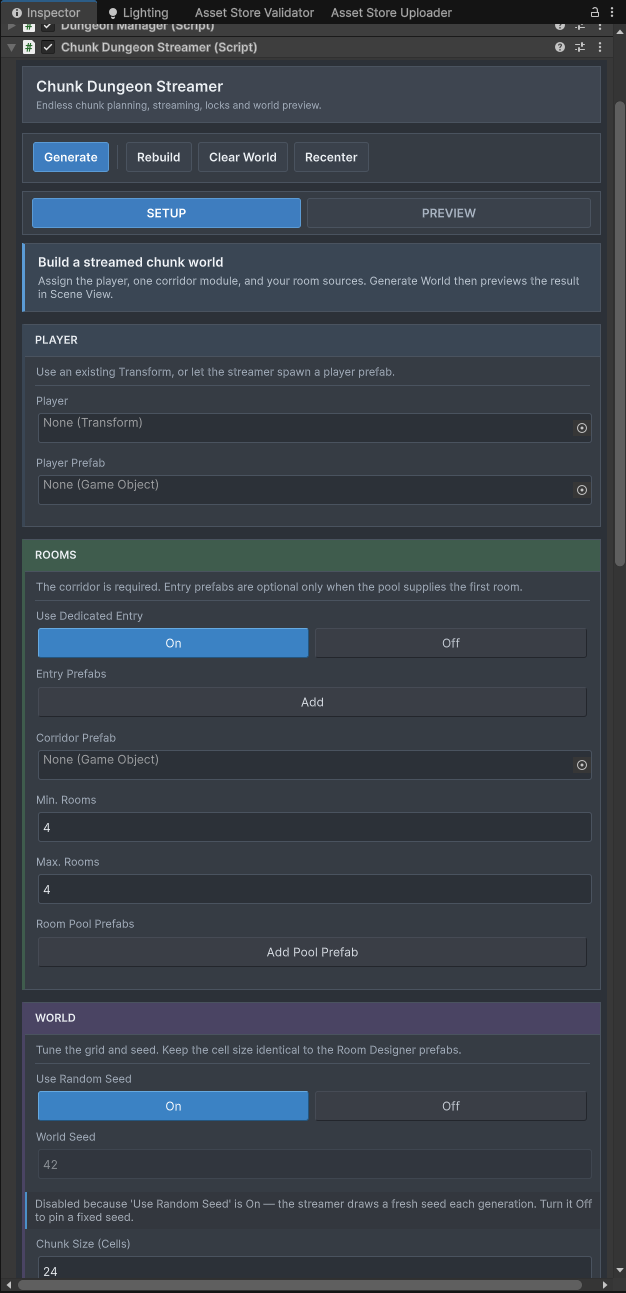Click the PLAYER section header
Screen dimensions: 626x1293
click(311, 340)
